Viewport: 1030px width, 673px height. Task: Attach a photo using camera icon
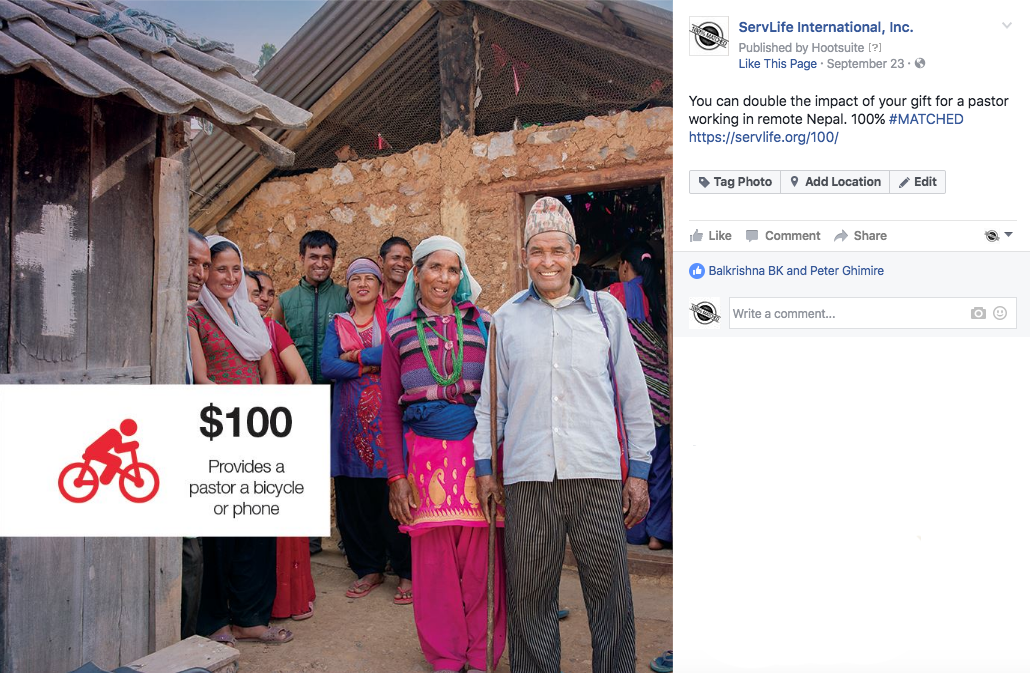978,313
